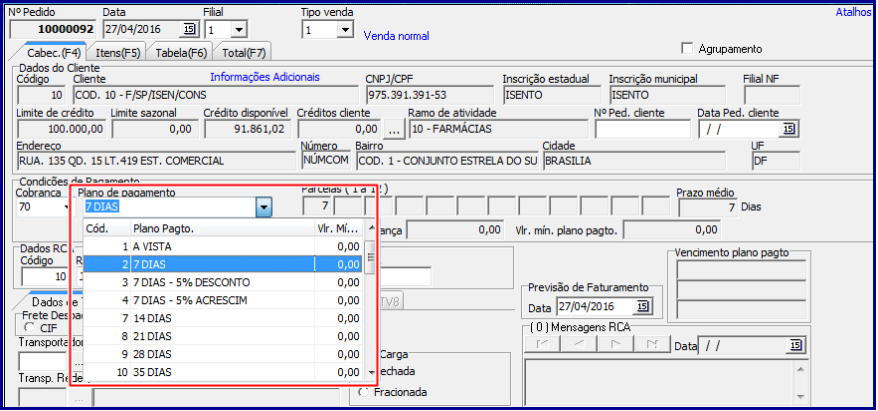Select the CIF freight radio button
The image size is (878, 411).
pyautogui.click(x=29, y=327)
